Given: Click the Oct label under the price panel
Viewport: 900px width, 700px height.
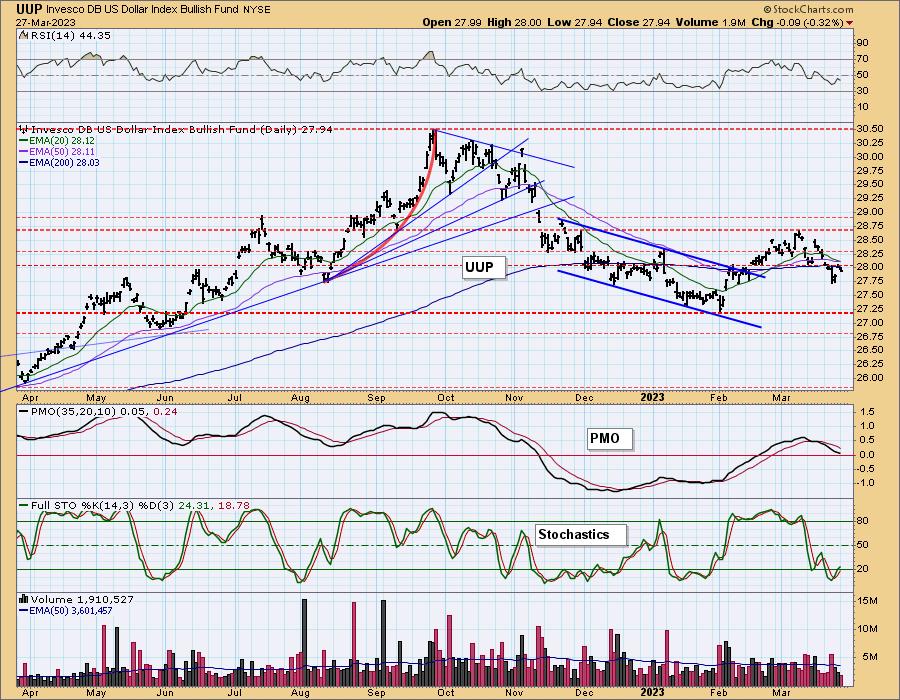Looking at the screenshot, I should pos(445,398).
